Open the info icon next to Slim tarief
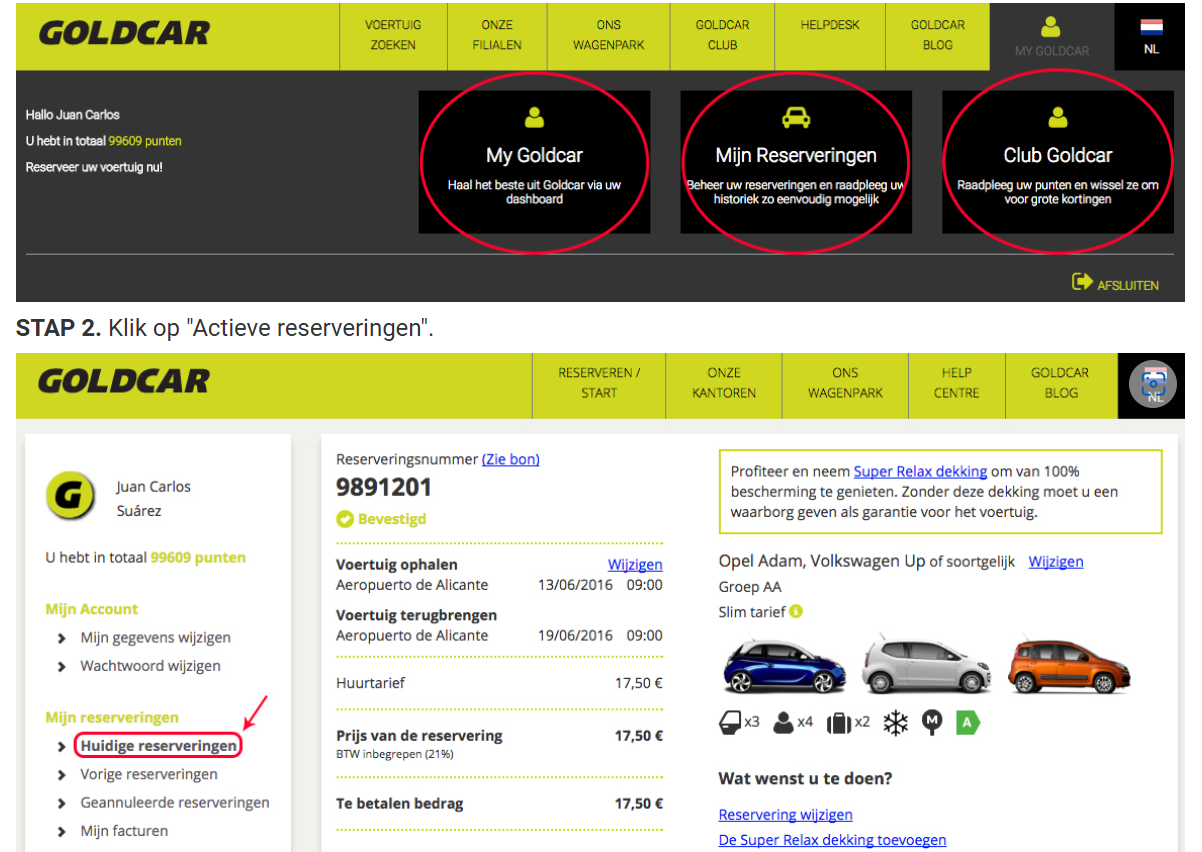Viewport: 1202px width, 852px height. [x=796, y=611]
